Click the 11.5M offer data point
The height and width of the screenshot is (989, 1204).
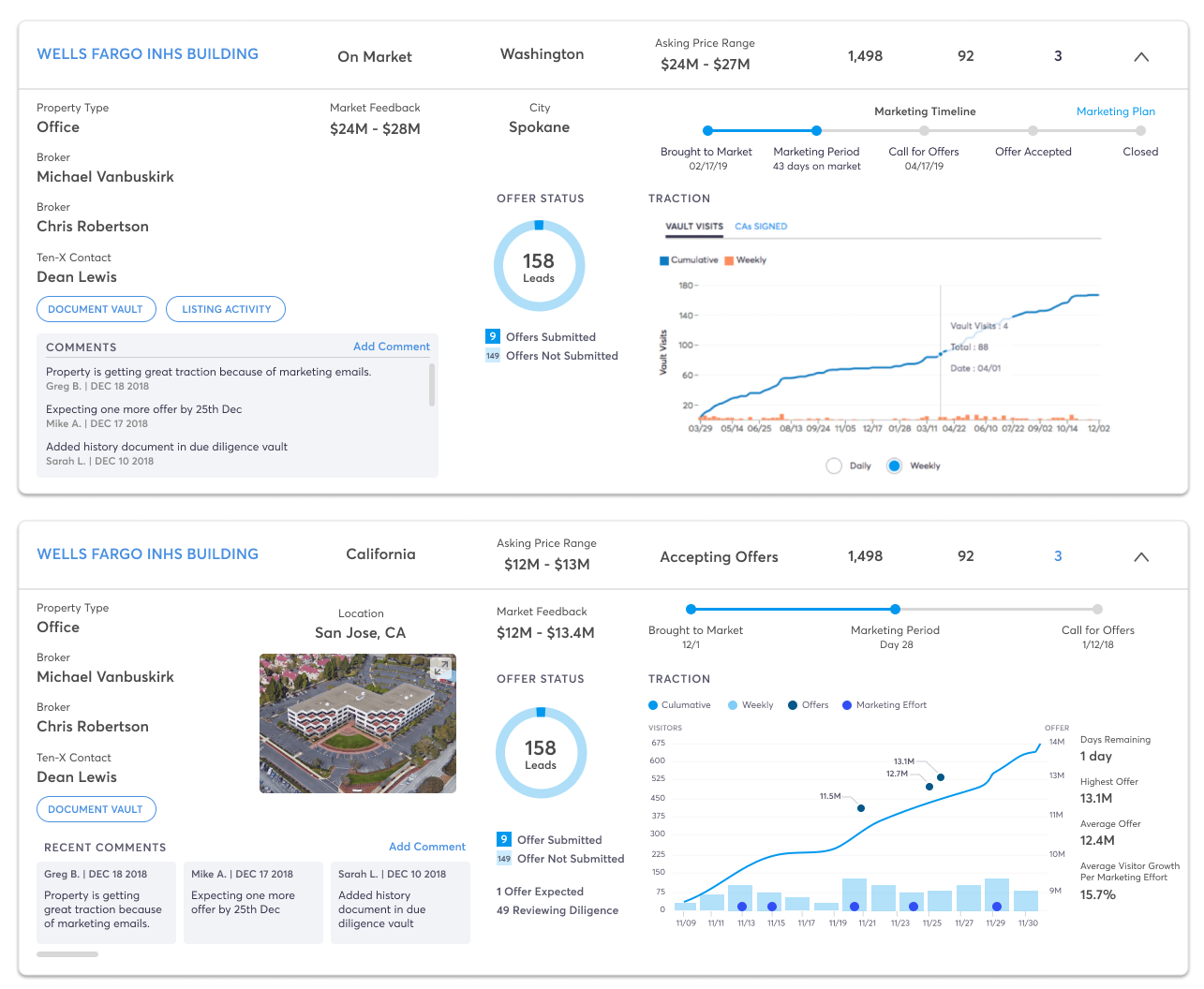click(x=861, y=808)
